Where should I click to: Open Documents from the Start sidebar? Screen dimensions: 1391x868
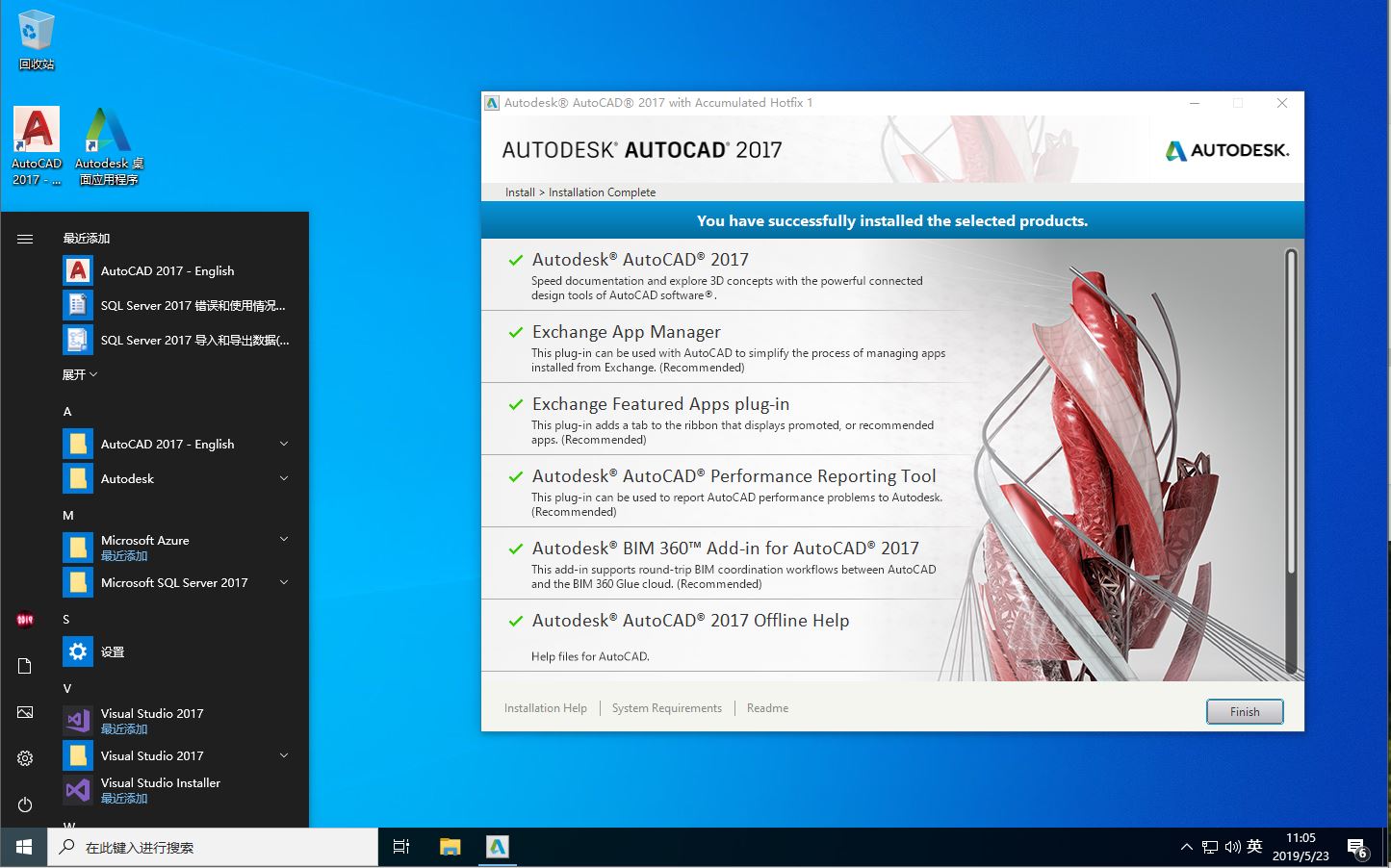click(x=25, y=666)
